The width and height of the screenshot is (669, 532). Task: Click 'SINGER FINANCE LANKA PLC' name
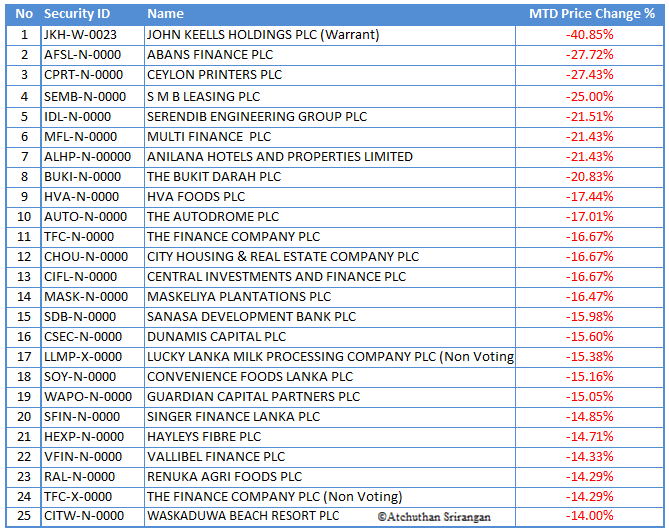tap(233, 417)
